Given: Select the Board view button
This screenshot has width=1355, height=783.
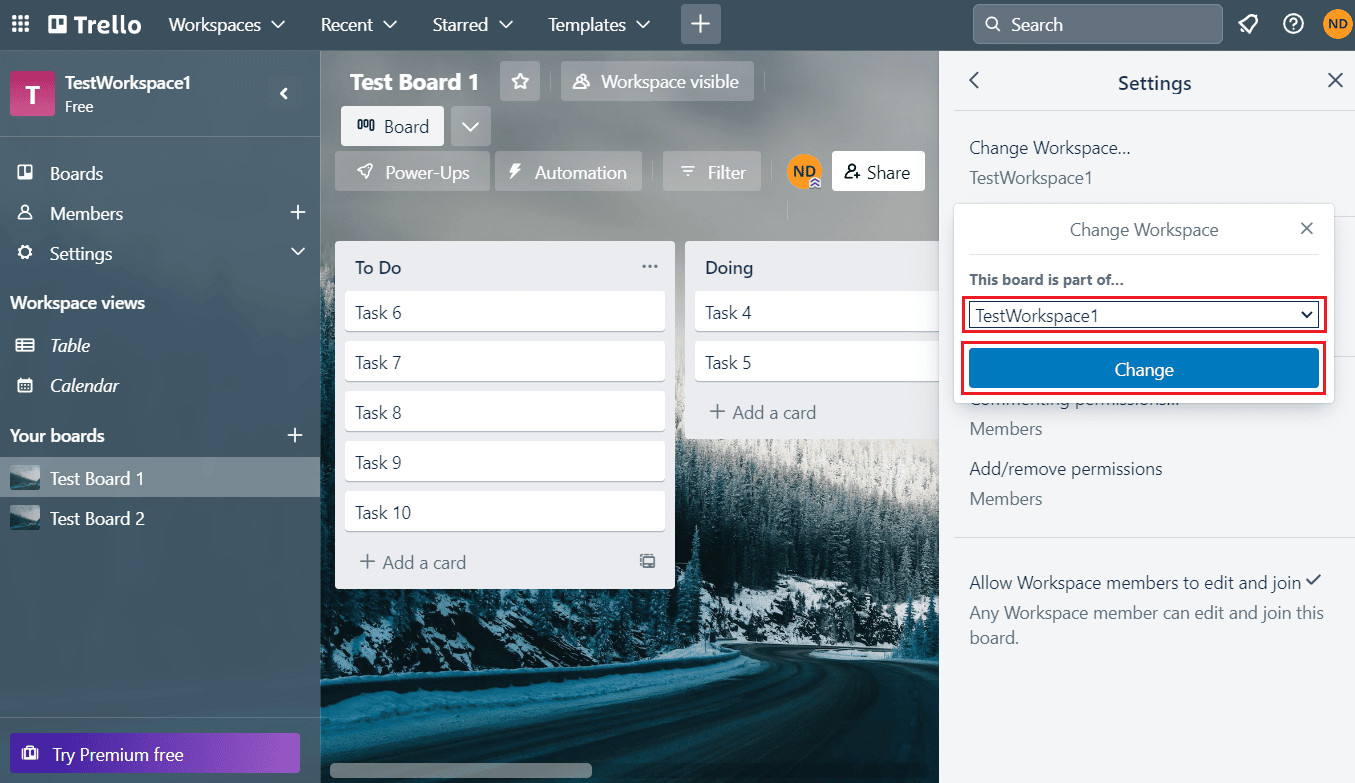Looking at the screenshot, I should point(392,126).
